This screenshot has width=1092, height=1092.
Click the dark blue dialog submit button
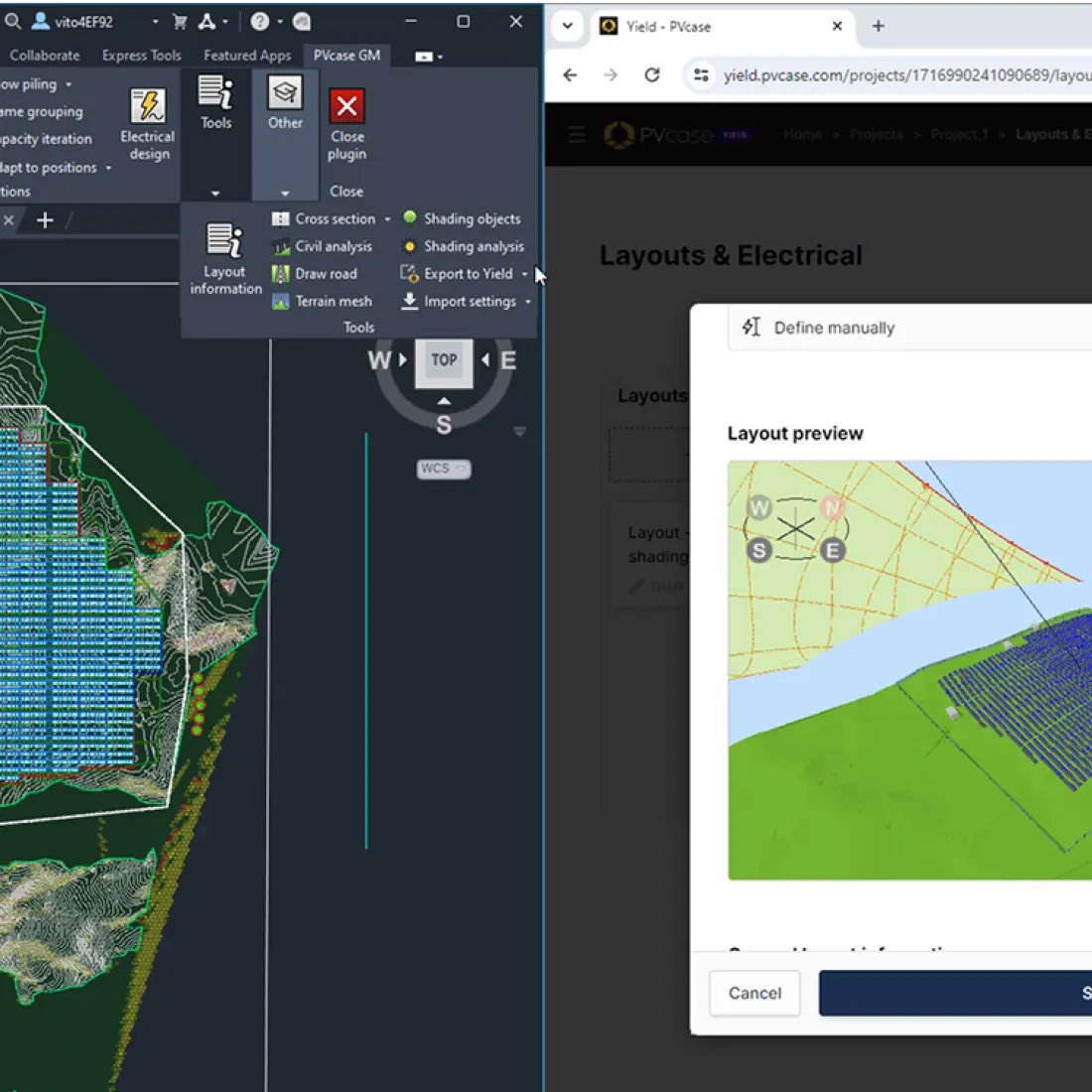(x=955, y=993)
